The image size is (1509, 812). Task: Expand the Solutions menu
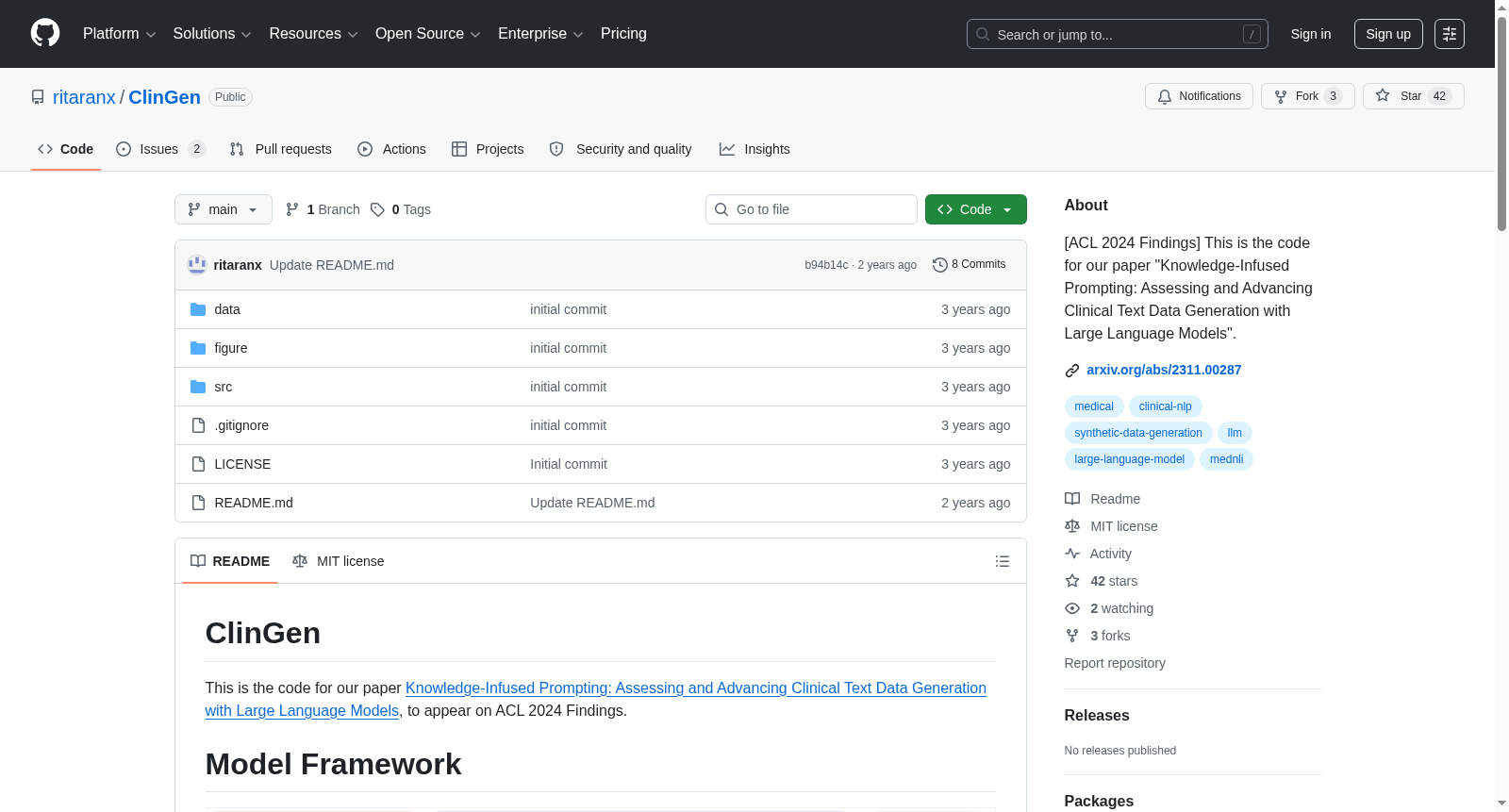pos(212,34)
